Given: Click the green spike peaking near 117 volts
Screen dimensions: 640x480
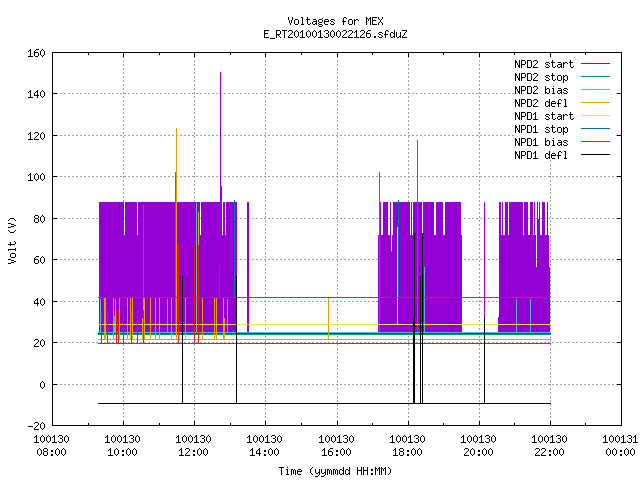Looking at the screenshot, I should pyautogui.click(x=418, y=171).
